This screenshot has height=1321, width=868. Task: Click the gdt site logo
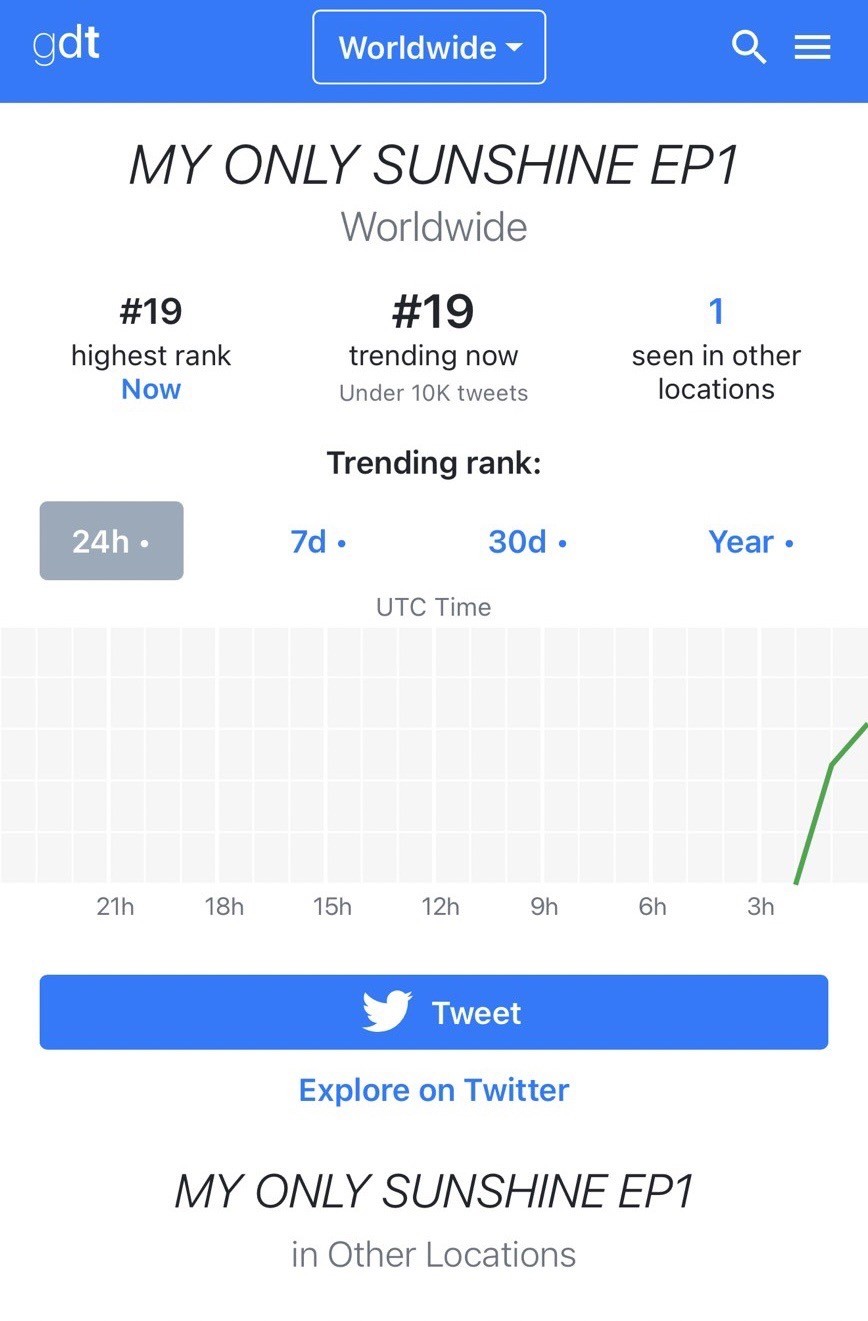66,46
